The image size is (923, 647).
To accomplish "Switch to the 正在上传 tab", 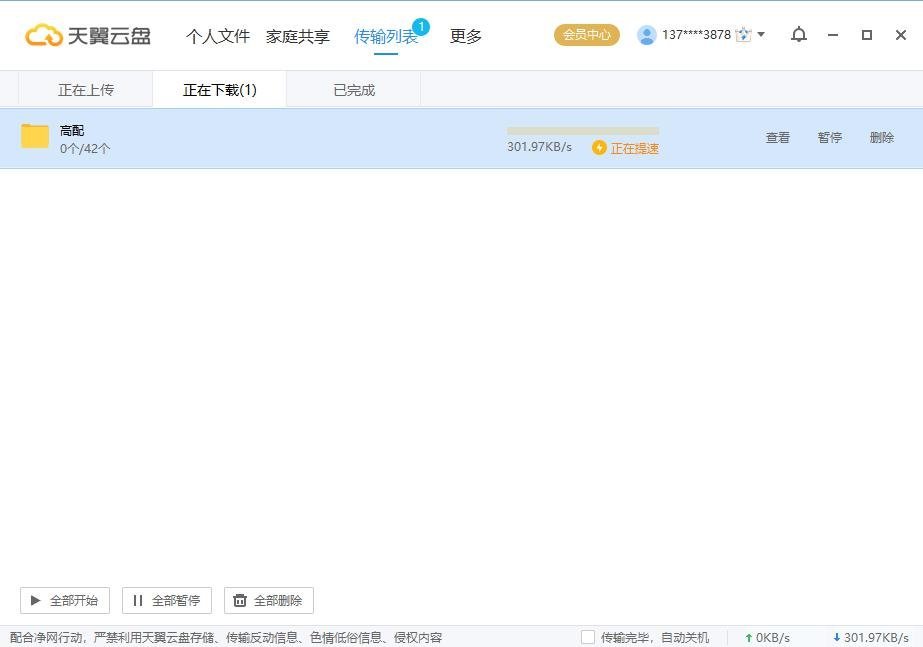I will [86, 90].
